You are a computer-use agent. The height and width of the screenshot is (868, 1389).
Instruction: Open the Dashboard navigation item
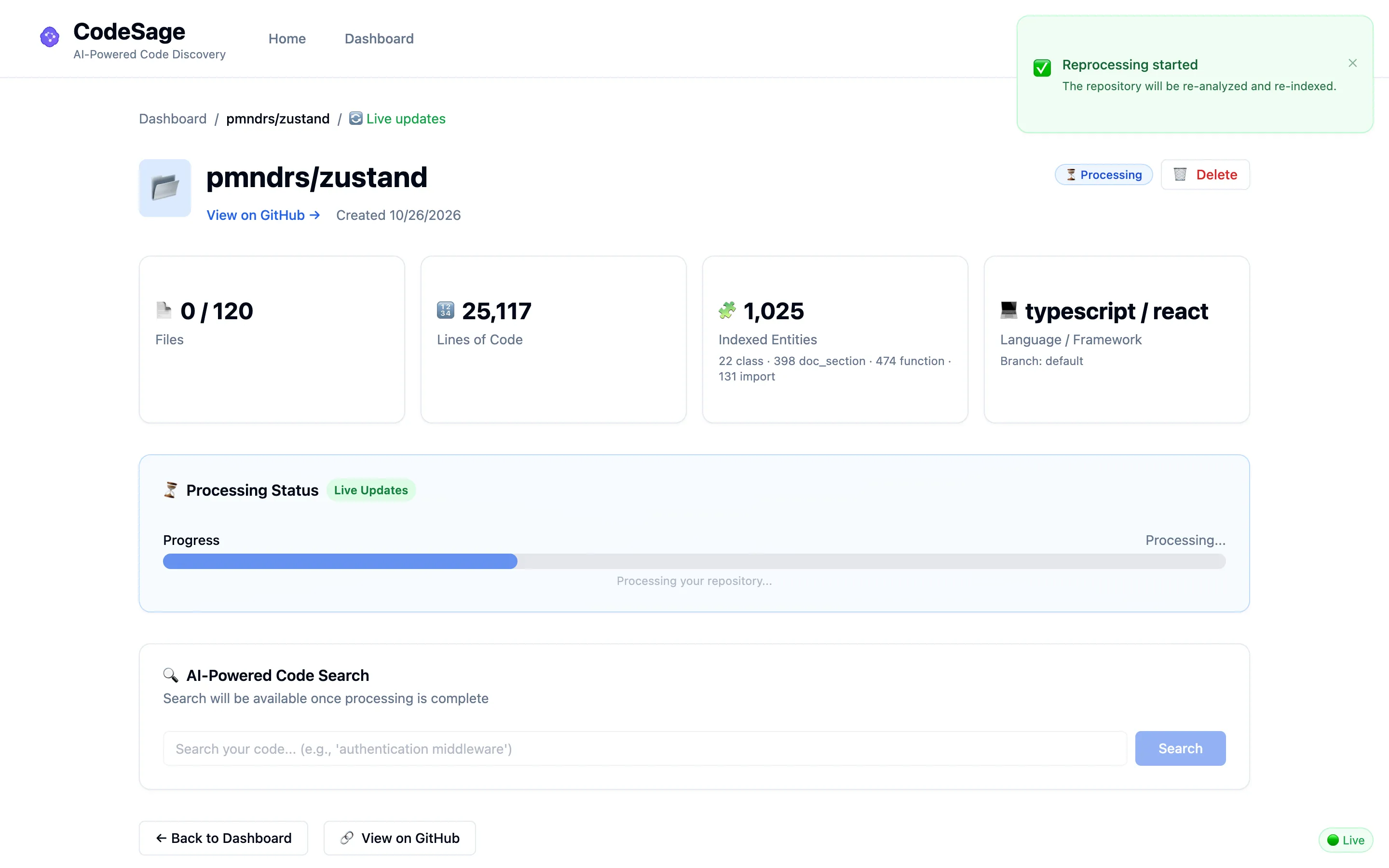tap(379, 39)
